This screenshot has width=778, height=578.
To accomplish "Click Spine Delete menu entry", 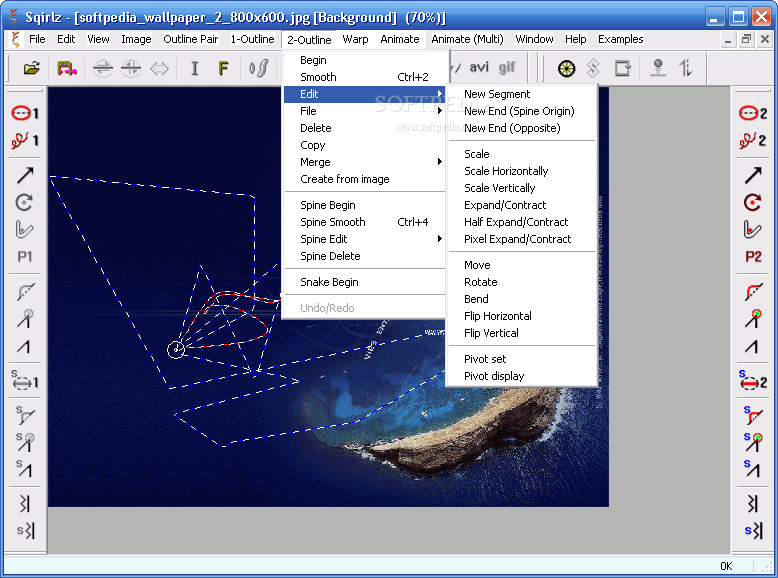I will pos(364,256).
